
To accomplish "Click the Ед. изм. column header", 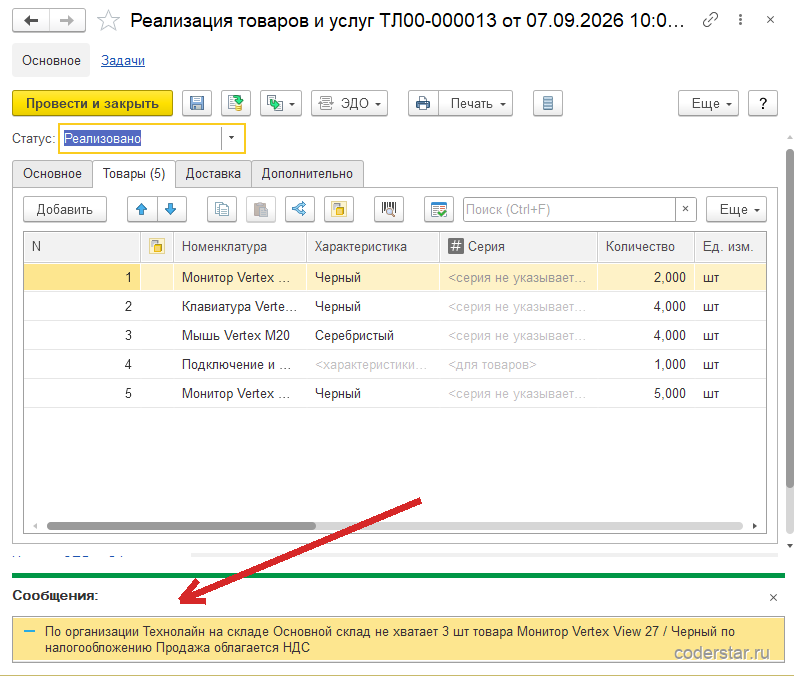I will coord(730,247).
